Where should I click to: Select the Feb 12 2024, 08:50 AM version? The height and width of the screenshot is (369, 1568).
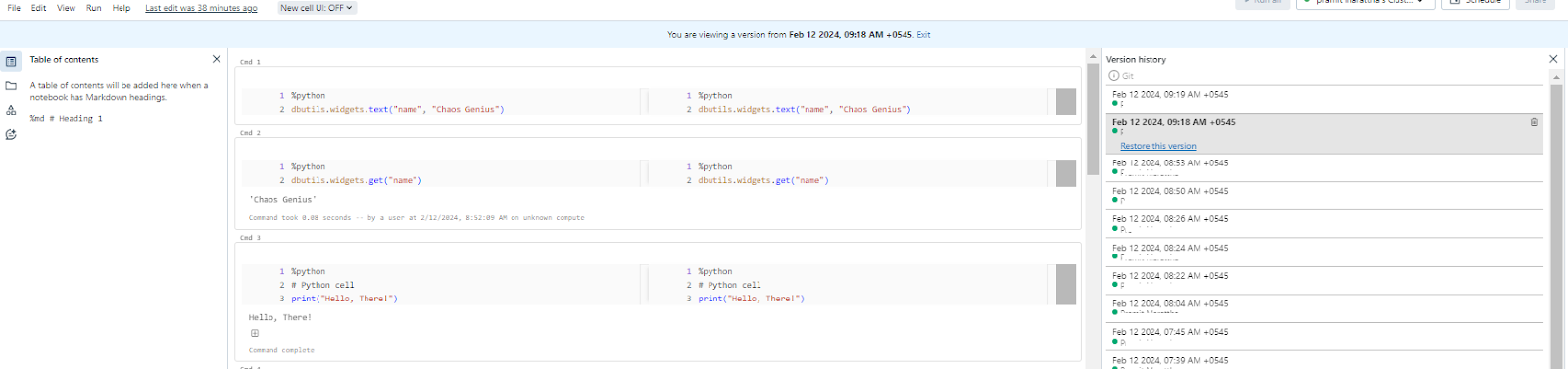(1326, 195)
